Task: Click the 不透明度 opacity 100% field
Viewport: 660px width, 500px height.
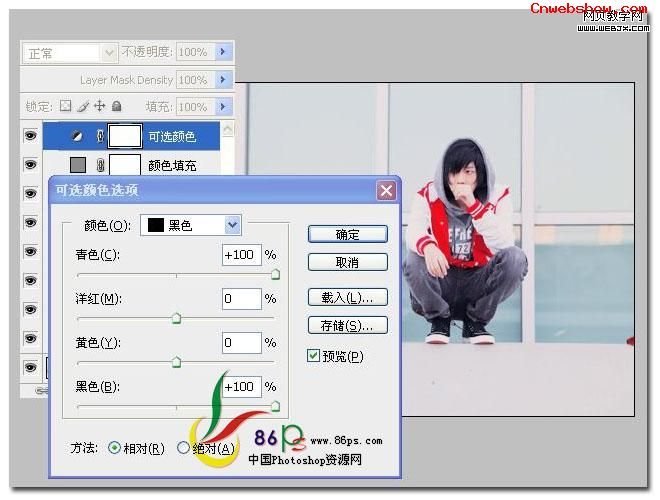Action: (196, 52)
